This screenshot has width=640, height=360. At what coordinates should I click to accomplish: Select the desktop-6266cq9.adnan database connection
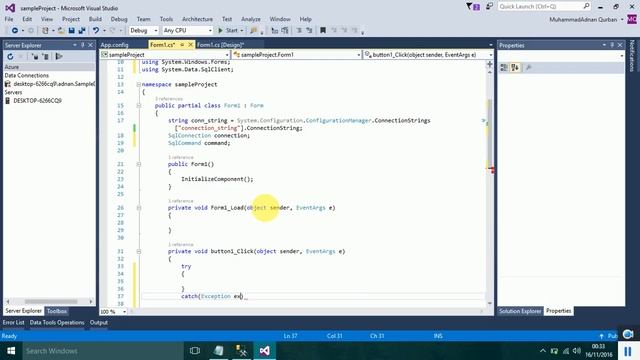(54, 84)
